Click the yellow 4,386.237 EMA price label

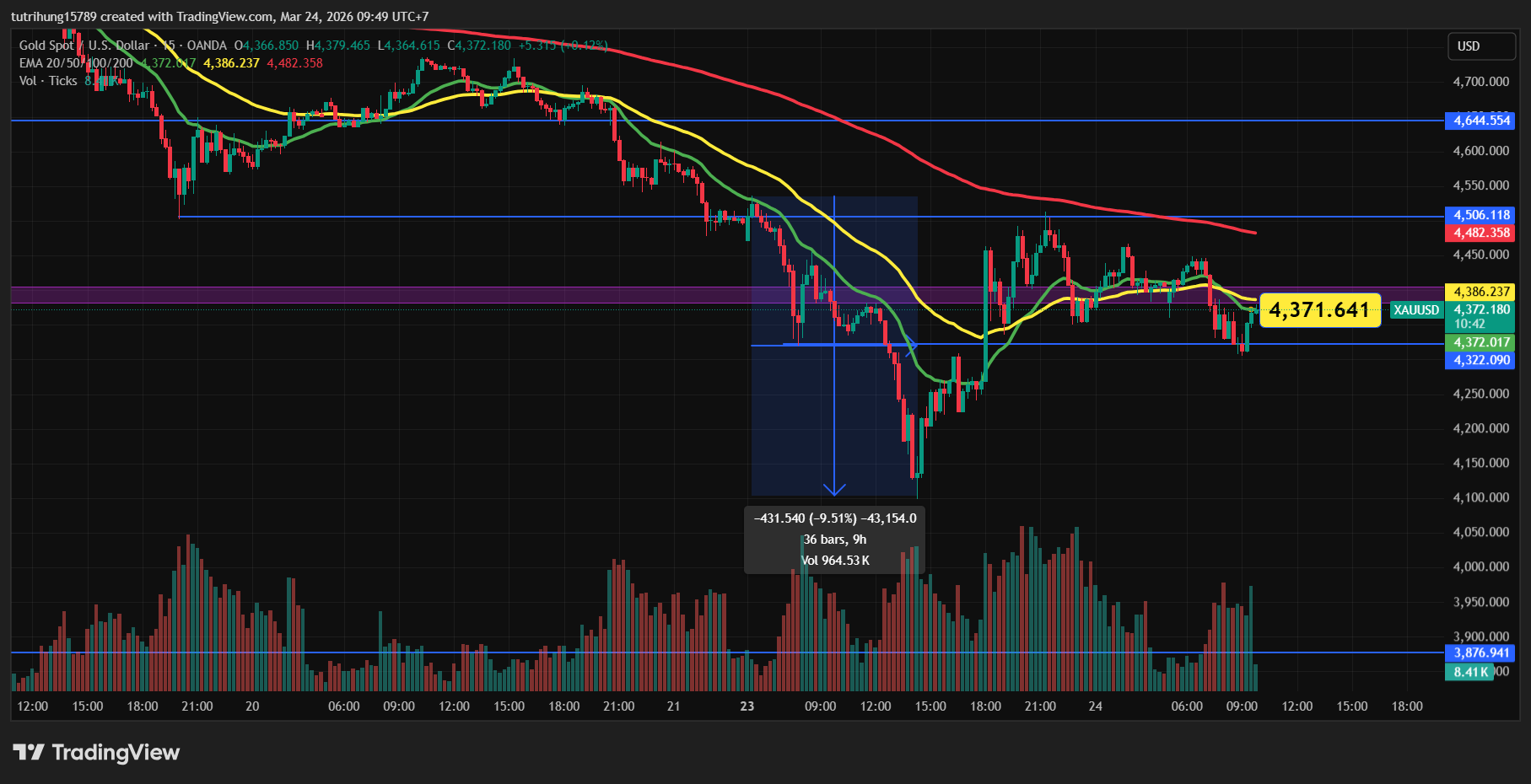coord(1480,292)
